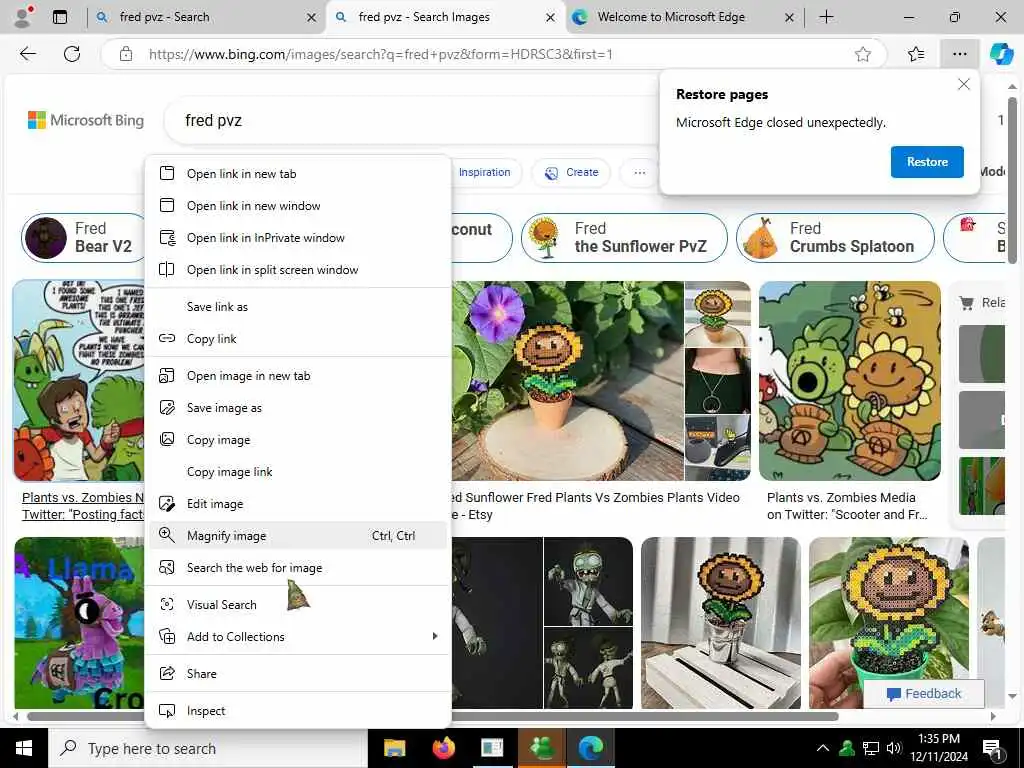Select Copy link
Screen dimensions: 1024x768
pyautogui.click(x=298, y=339)
